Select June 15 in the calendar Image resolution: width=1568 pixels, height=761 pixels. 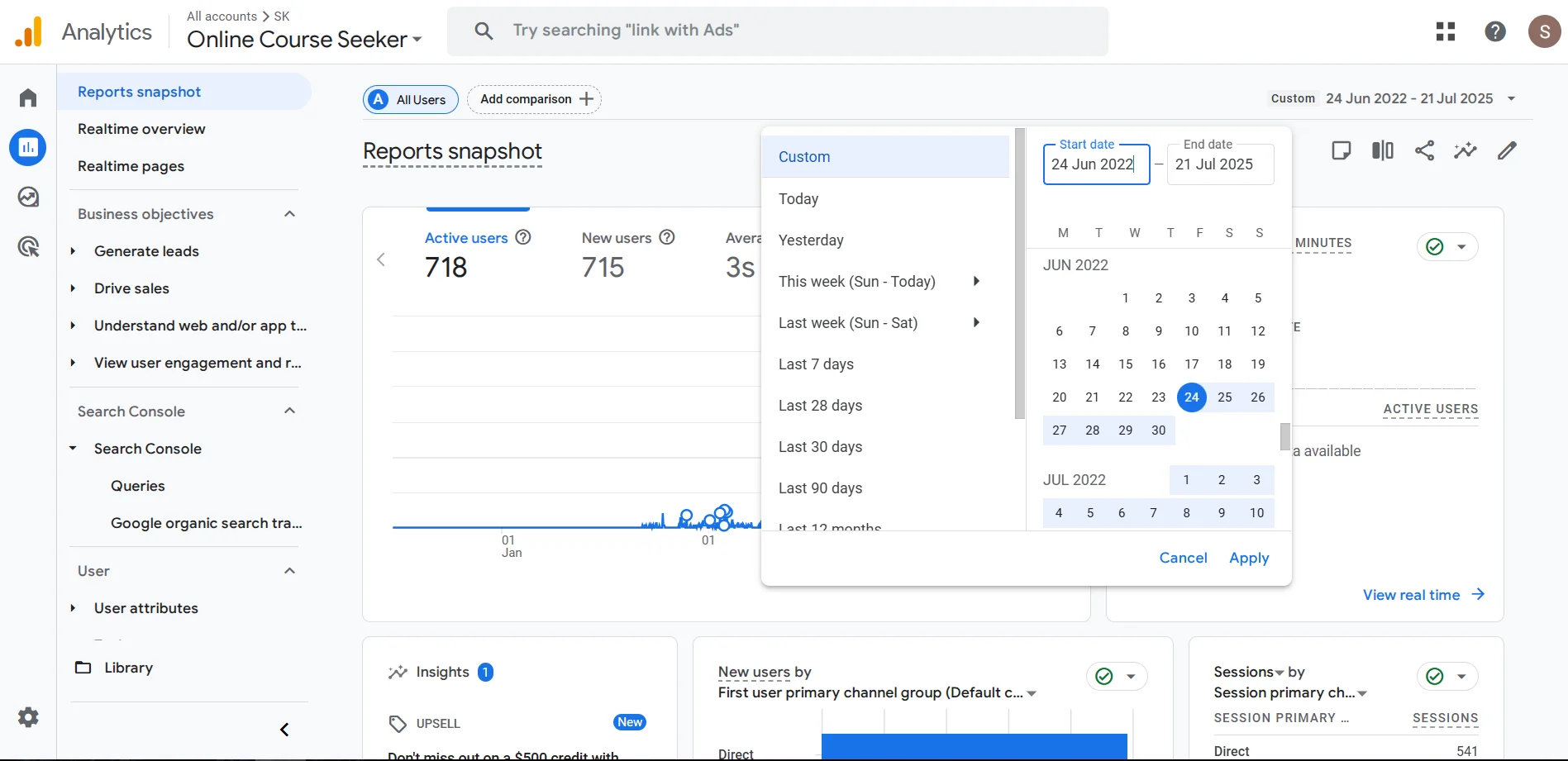[1125, 364]
